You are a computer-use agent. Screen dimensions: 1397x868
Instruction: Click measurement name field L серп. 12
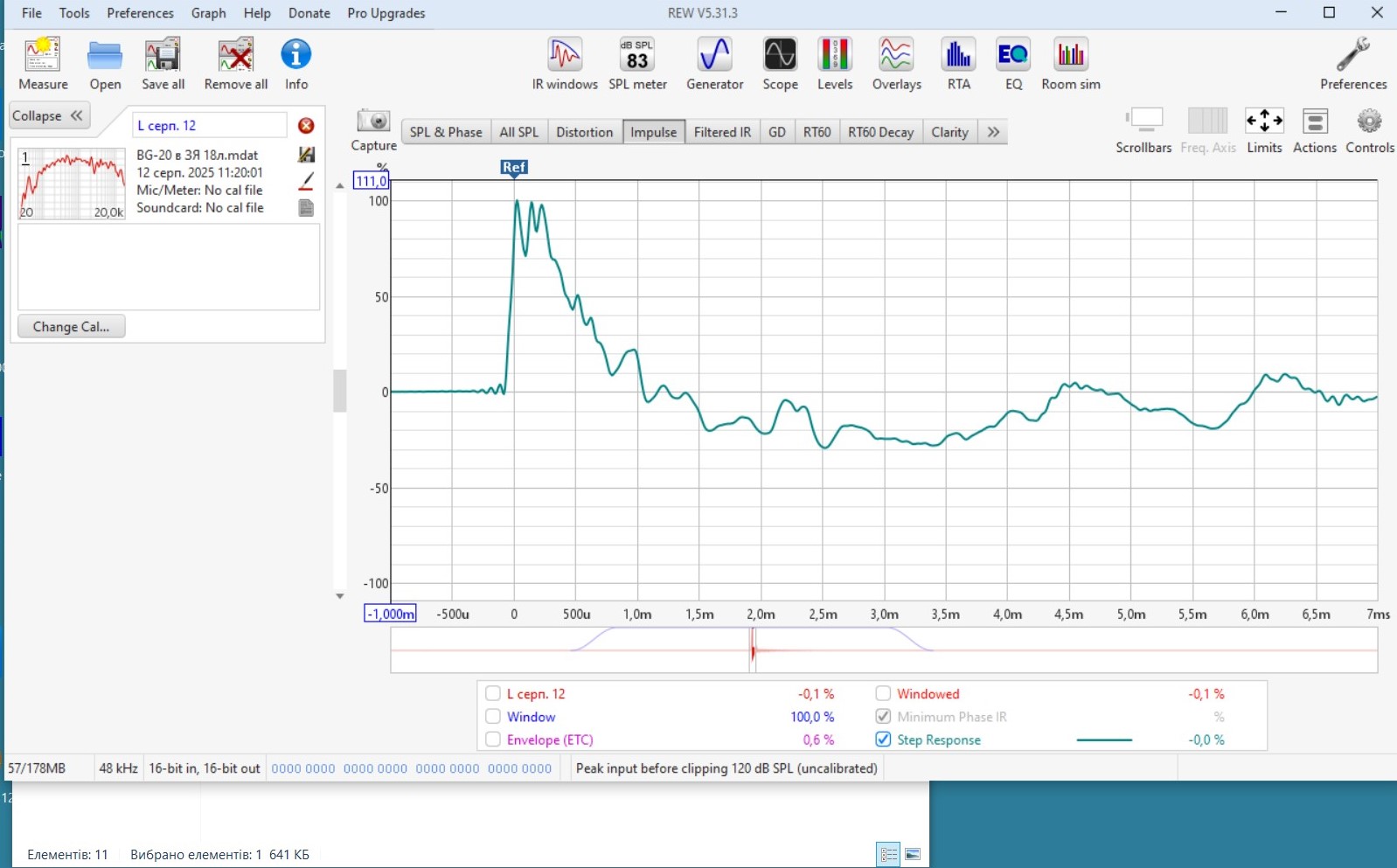pyautogui.click(x=210, y=125)
